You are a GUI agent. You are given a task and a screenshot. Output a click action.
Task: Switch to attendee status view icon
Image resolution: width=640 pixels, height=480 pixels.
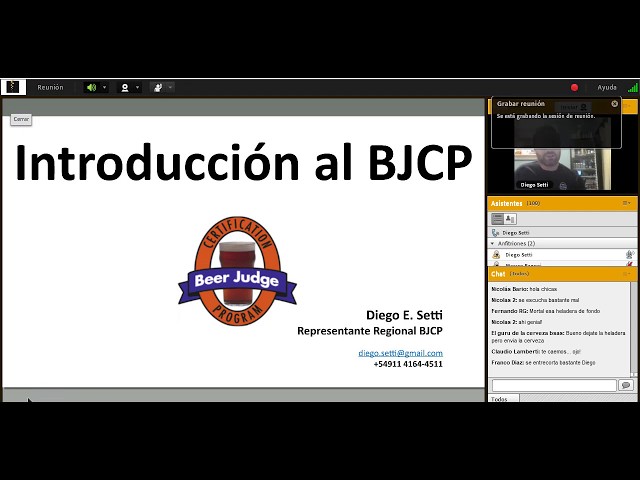pos(510,219)
